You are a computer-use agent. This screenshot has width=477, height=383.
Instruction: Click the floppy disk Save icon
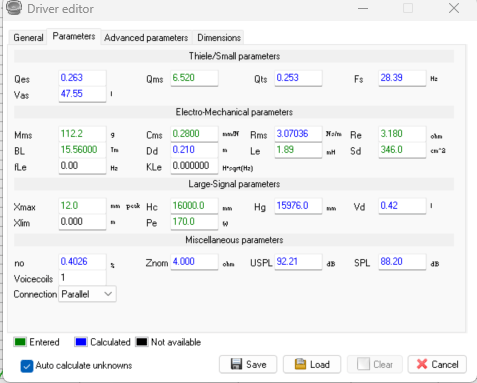(236, 364)
